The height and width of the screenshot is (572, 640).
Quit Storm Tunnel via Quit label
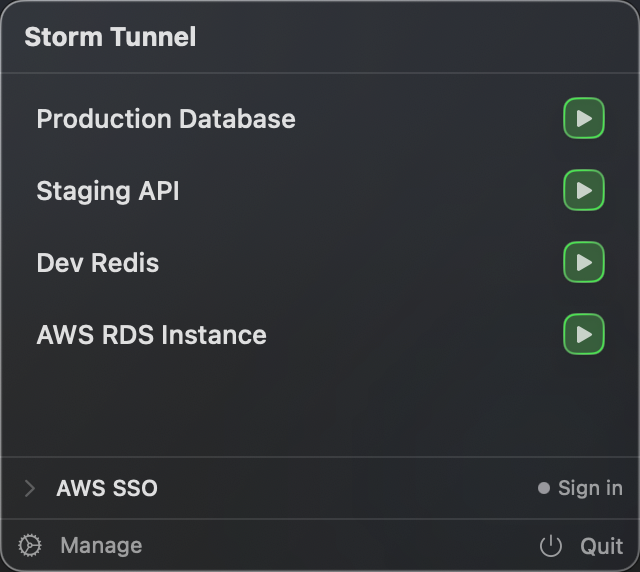point(602,546)
